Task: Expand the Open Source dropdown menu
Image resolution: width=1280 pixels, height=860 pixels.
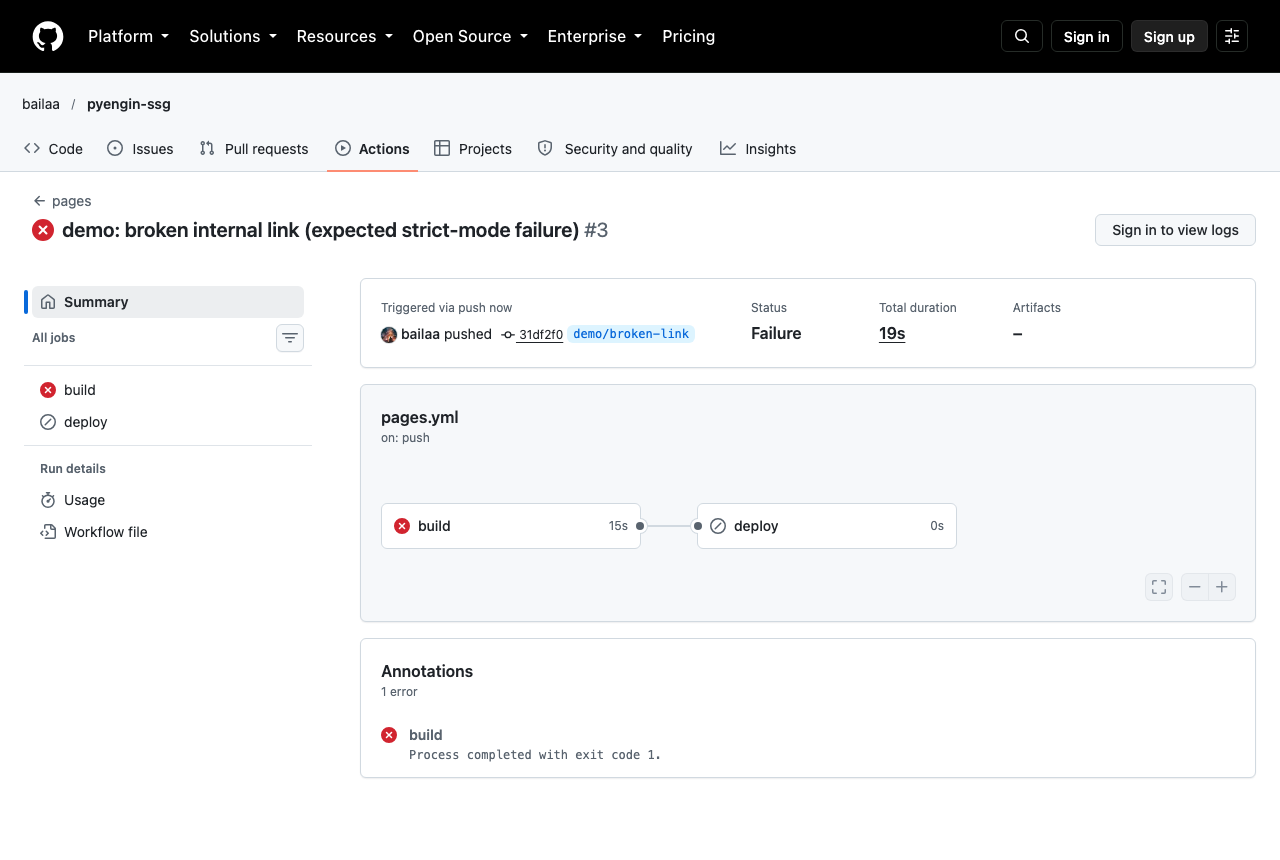Action: [470, 36]
